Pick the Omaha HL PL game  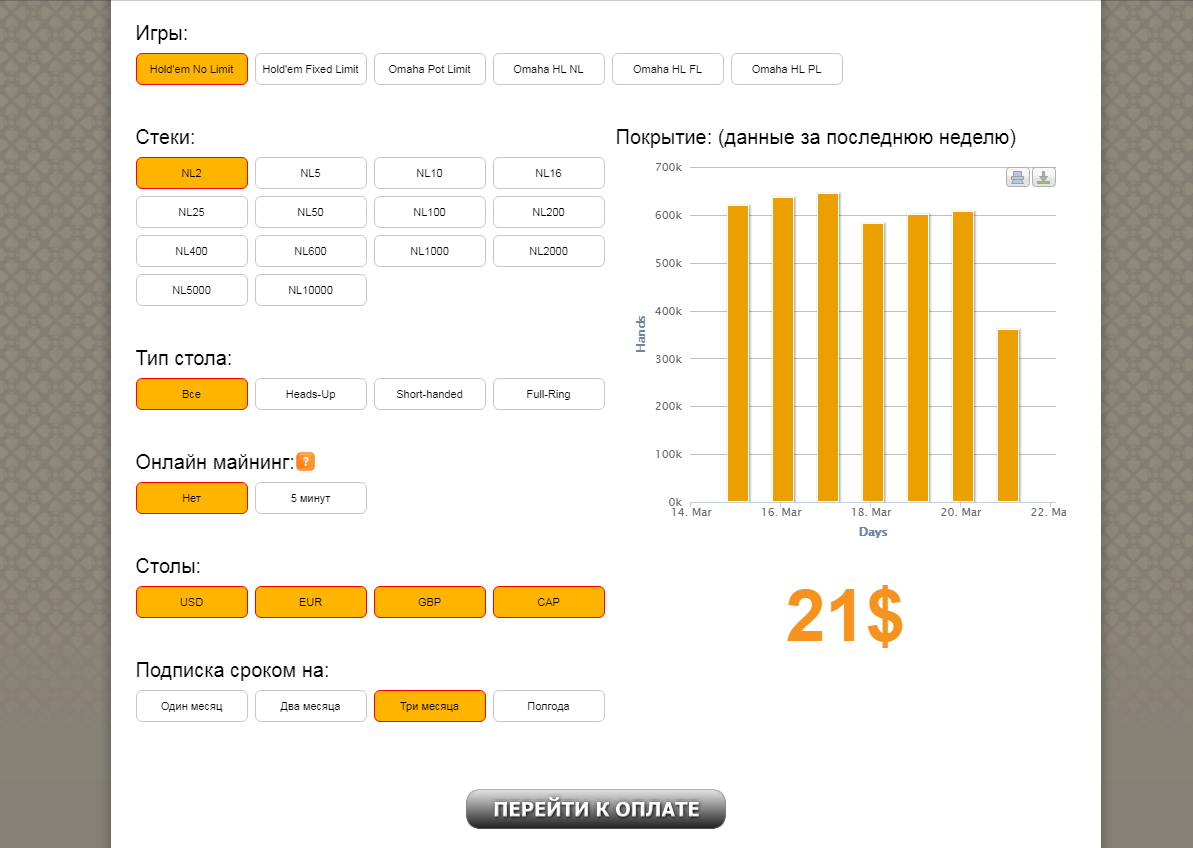click(x=787, y=69)
